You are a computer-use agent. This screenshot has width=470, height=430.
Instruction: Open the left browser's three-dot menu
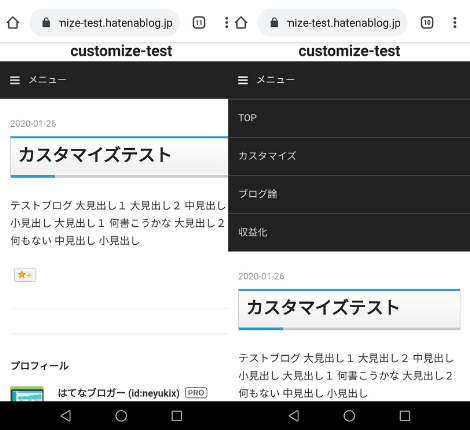pos(227,23)
